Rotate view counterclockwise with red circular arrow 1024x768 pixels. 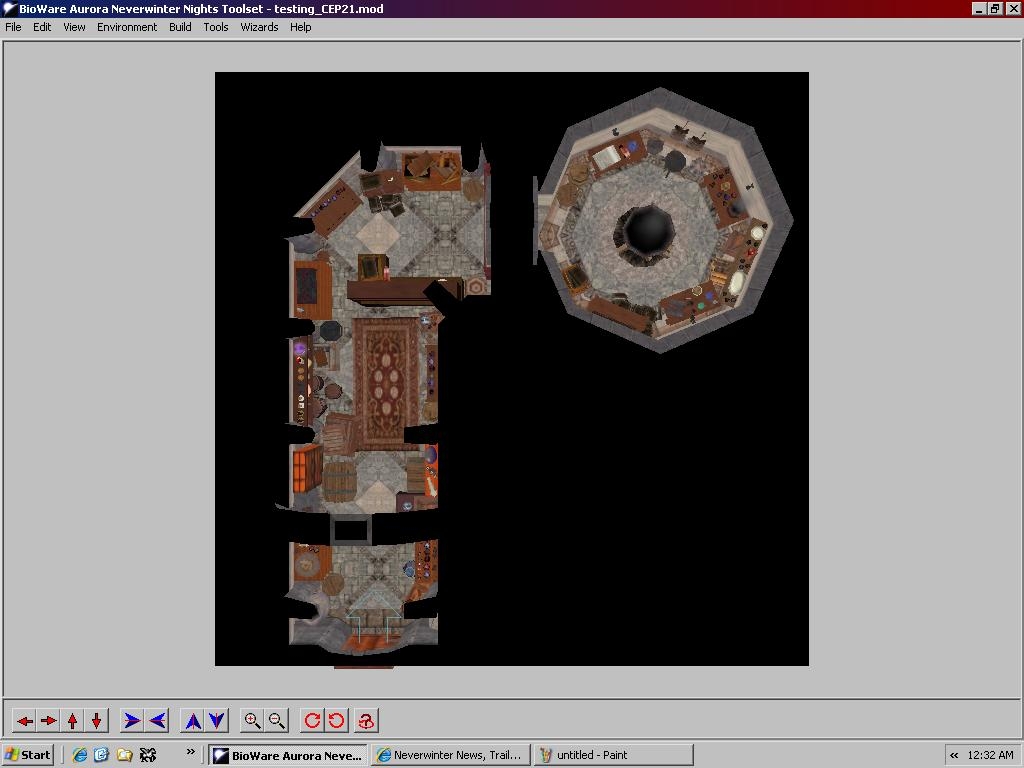click(337, 720)
